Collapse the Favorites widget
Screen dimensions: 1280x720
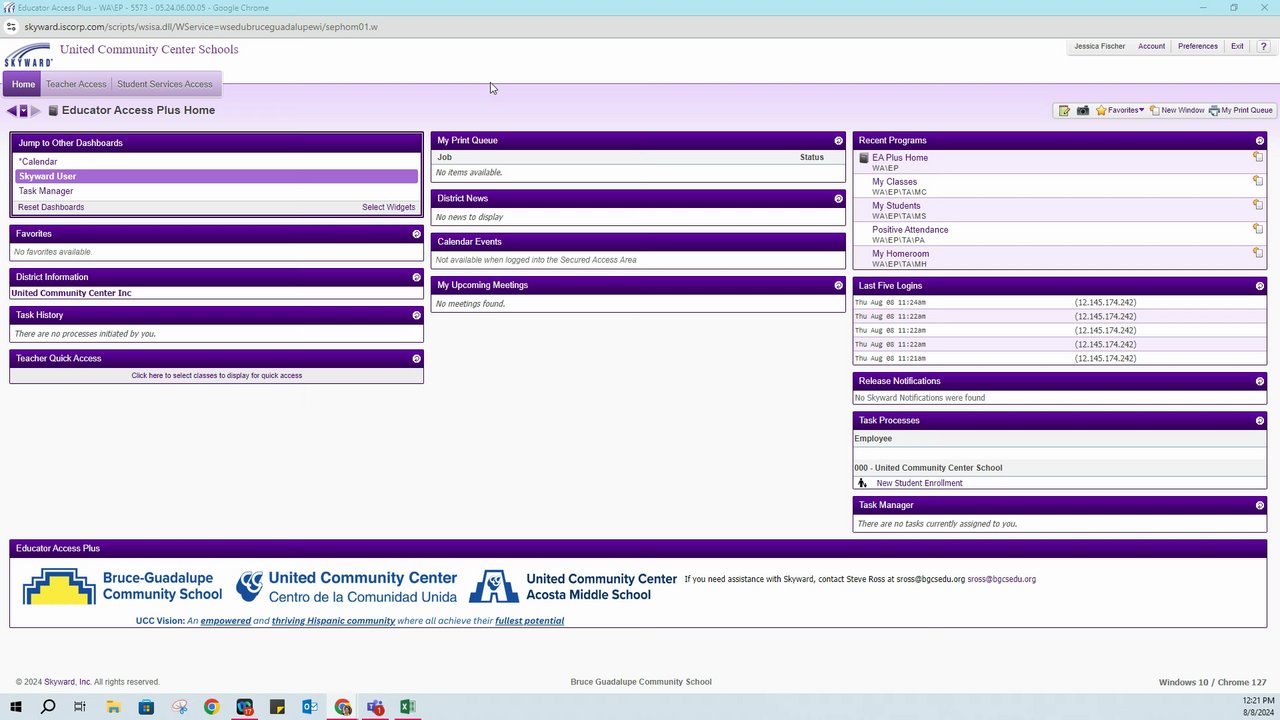click(417, 234)
